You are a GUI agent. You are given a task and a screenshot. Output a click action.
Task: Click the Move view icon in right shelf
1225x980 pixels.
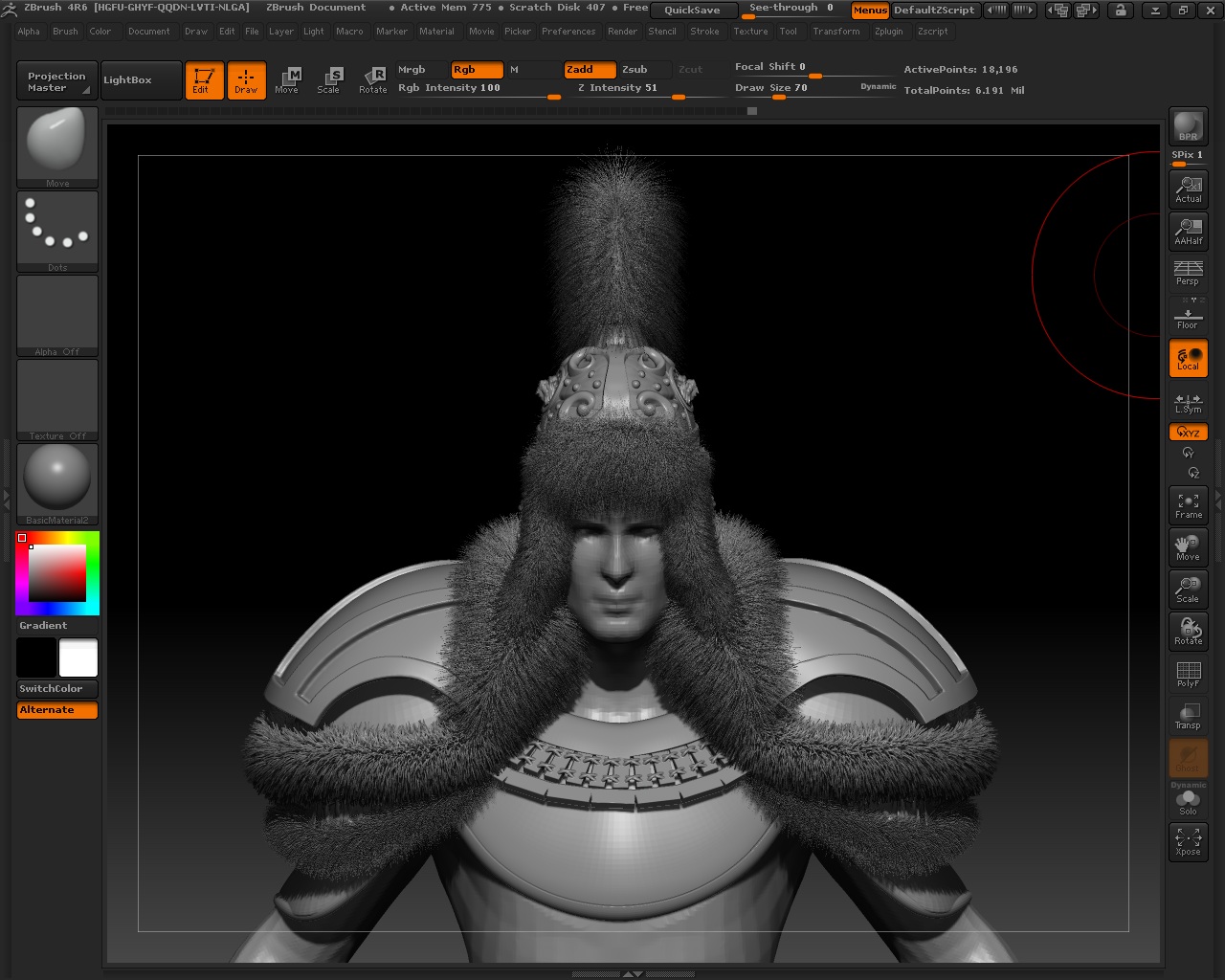pos(1188,546)
